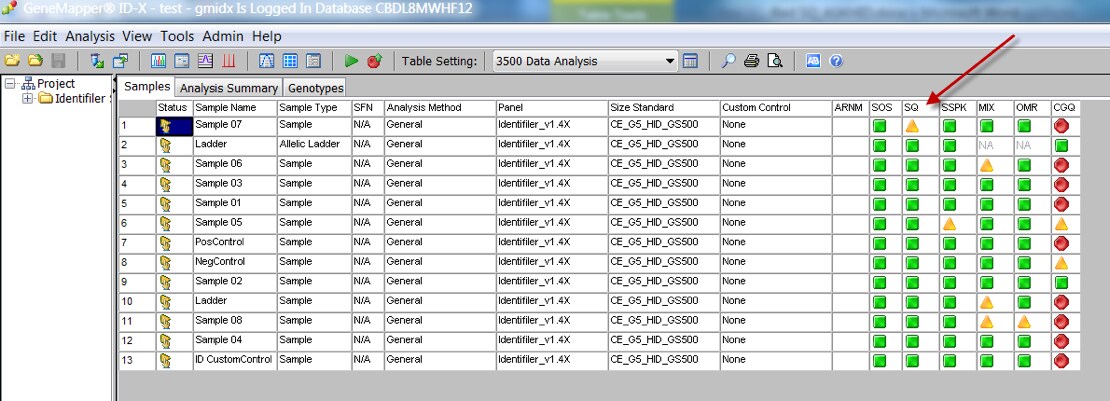Sort by the Analysis Method column header
Image resolution: width=1110 pixels, height=401 pixels.
(x=440, y=108)
